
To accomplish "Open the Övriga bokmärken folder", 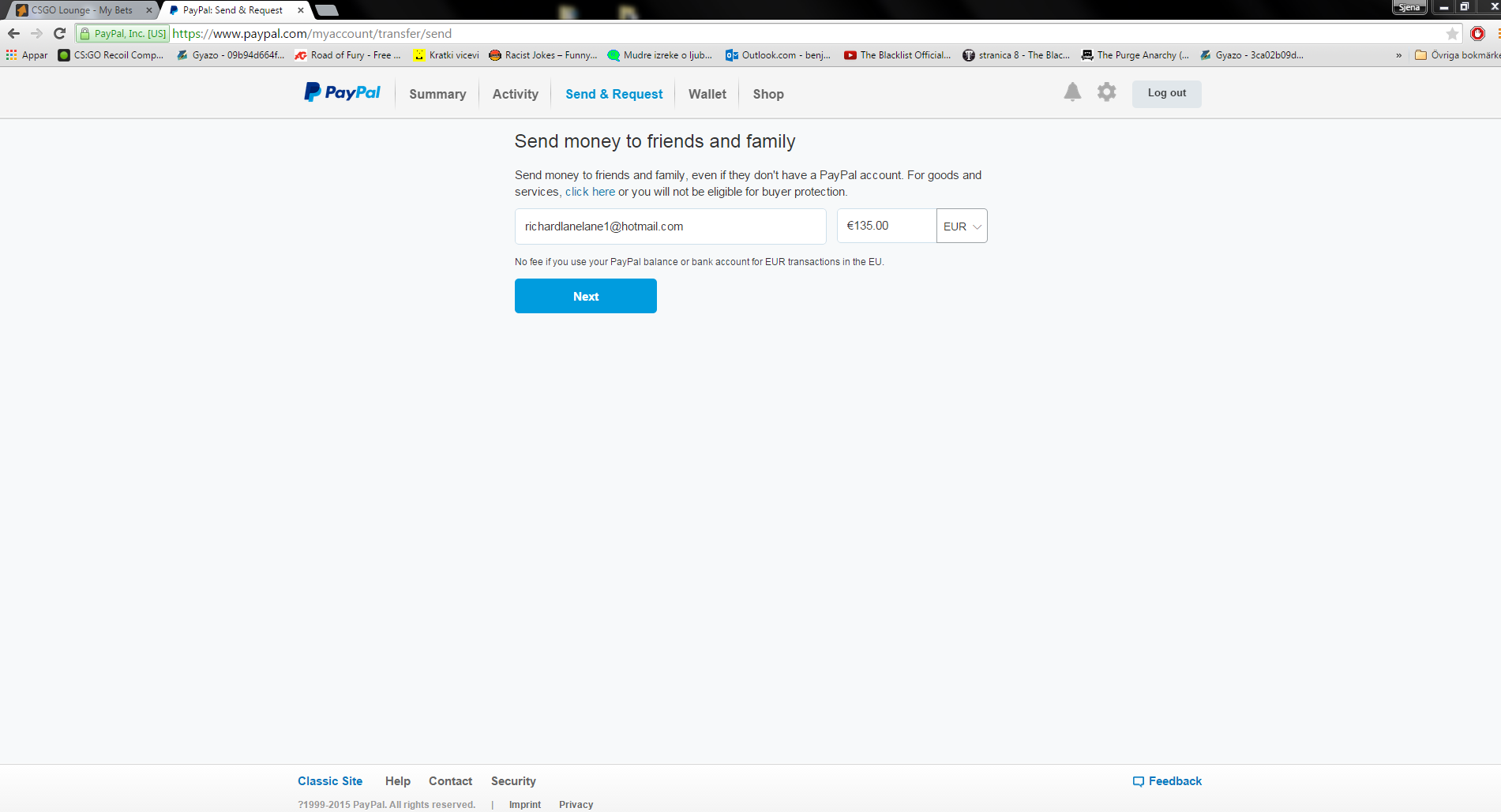I will point(1458,55).
